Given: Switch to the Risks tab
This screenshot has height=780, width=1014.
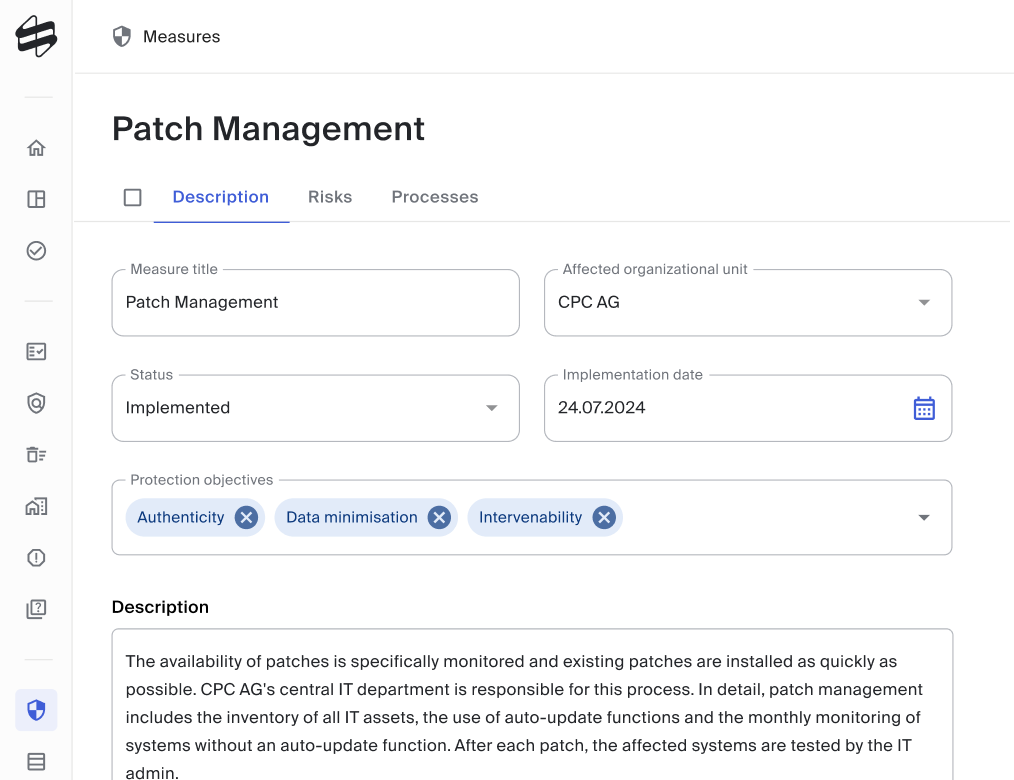Looking at the screenshot, I should click(x=330, y=197).
